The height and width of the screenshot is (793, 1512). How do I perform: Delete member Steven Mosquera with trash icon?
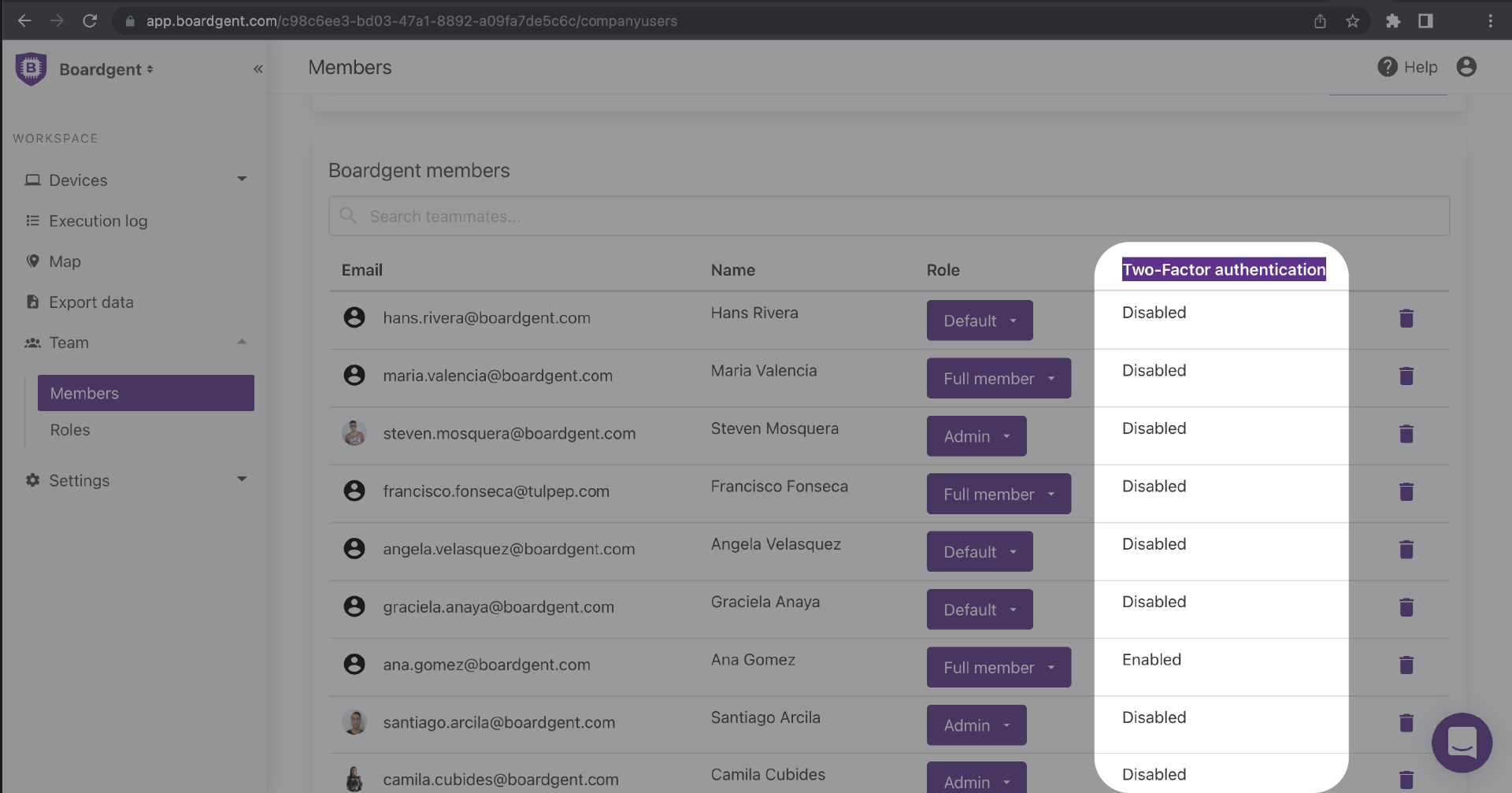[x=1406, y=434]
